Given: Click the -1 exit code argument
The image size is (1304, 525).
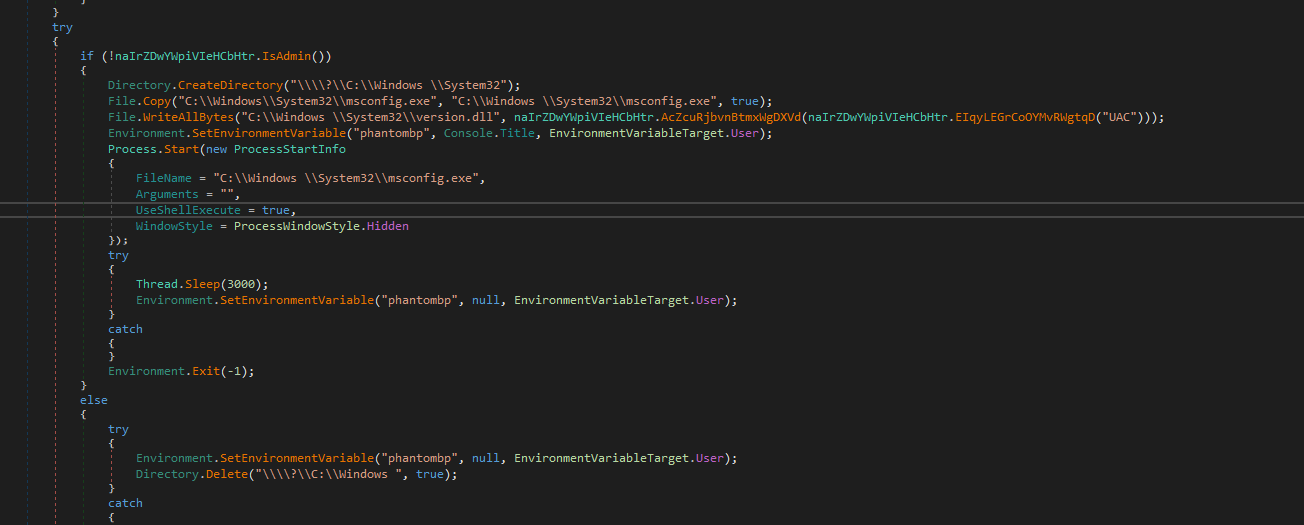Looking at the screenshot, I should tap(234, 371).
